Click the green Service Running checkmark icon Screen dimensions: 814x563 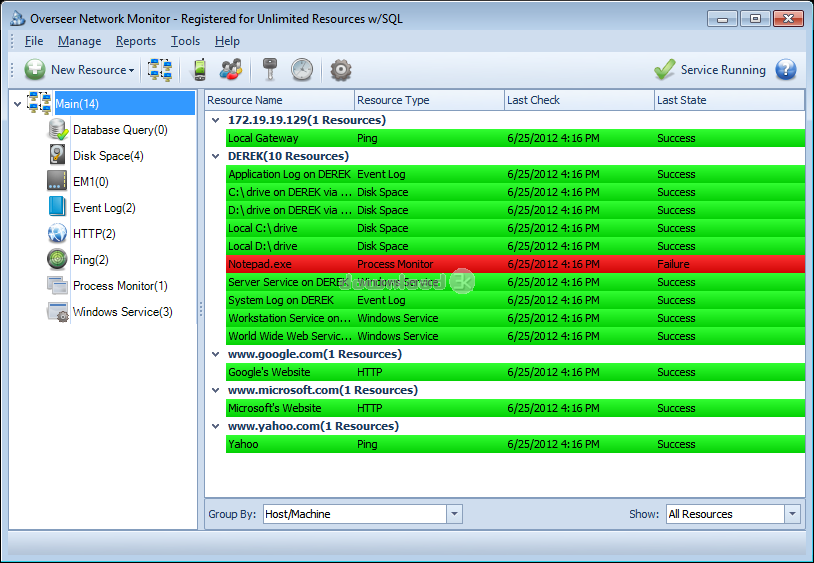click(664, 70)
